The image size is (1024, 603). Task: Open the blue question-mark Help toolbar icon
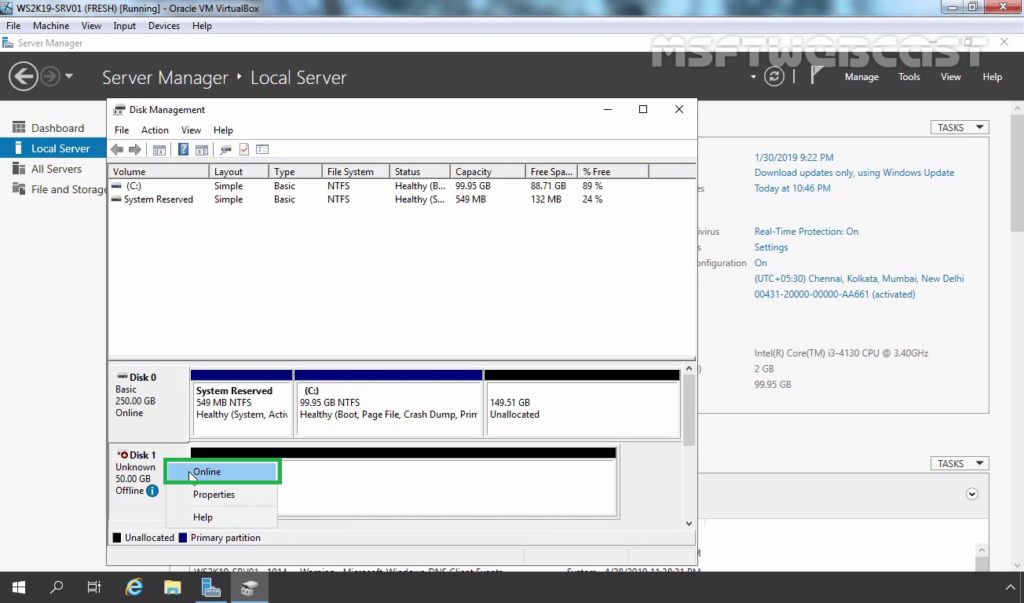point(183,150)
